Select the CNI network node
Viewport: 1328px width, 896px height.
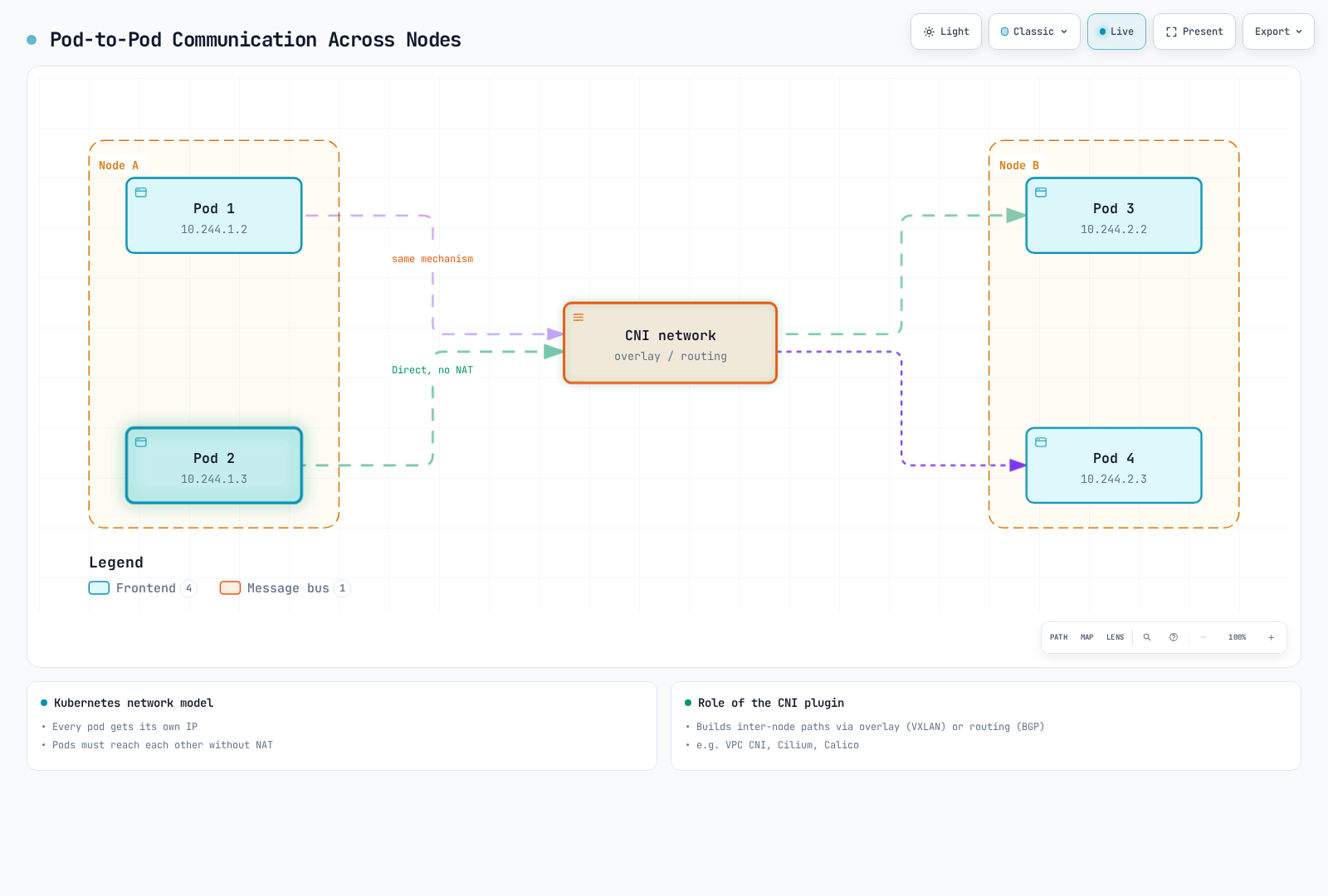tap(671, 343)
